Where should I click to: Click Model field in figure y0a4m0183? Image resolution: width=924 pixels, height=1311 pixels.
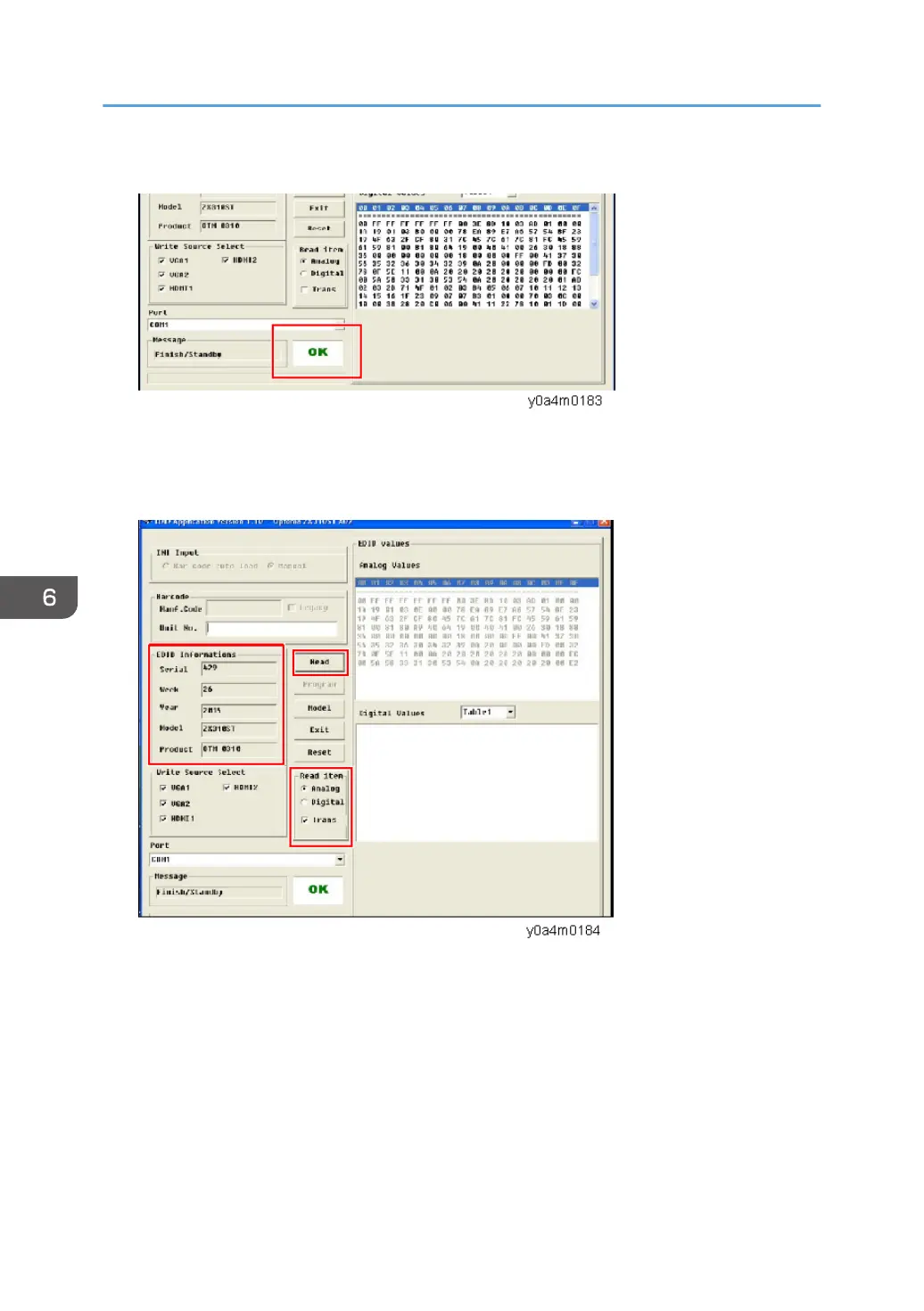237,207
